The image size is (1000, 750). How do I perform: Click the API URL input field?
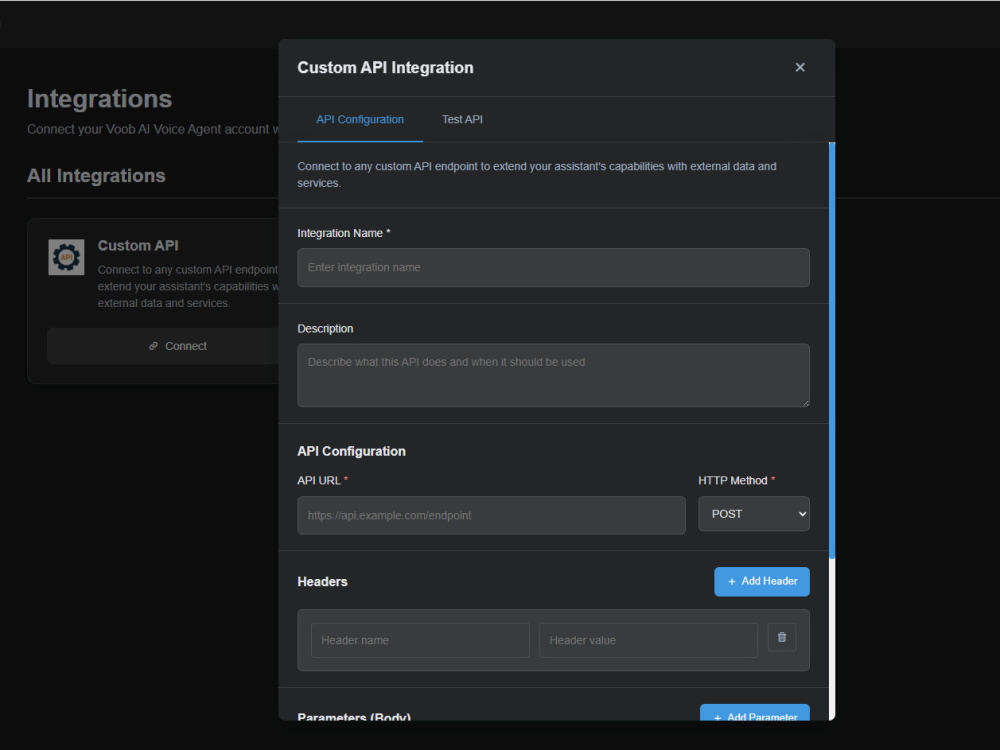click(491, 515)
